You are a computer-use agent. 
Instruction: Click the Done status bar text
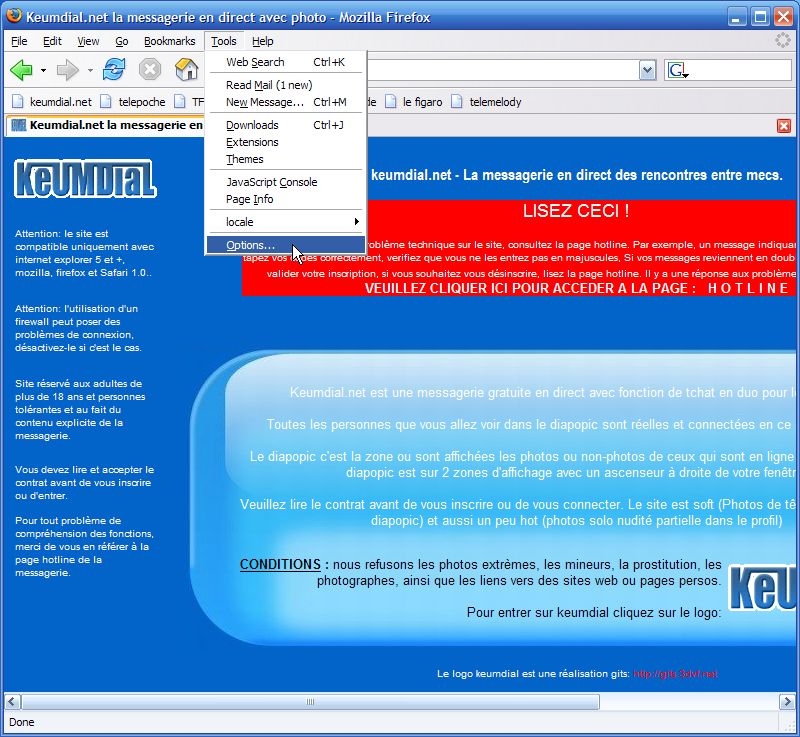point(22,722)
